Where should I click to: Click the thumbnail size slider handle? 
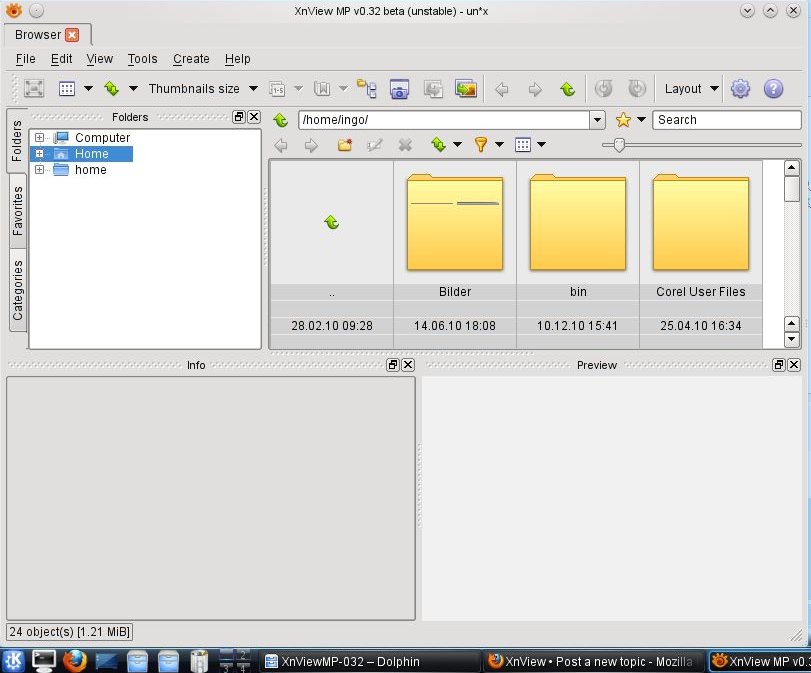point(619,145)
